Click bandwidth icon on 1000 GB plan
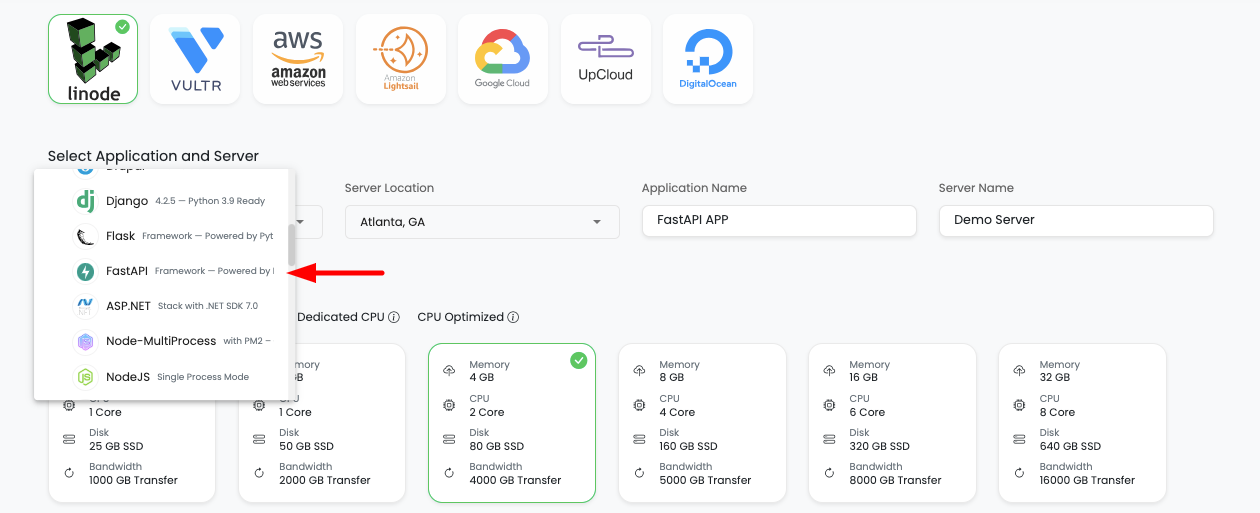1260x513 pixels. click(x=69, y=473)
